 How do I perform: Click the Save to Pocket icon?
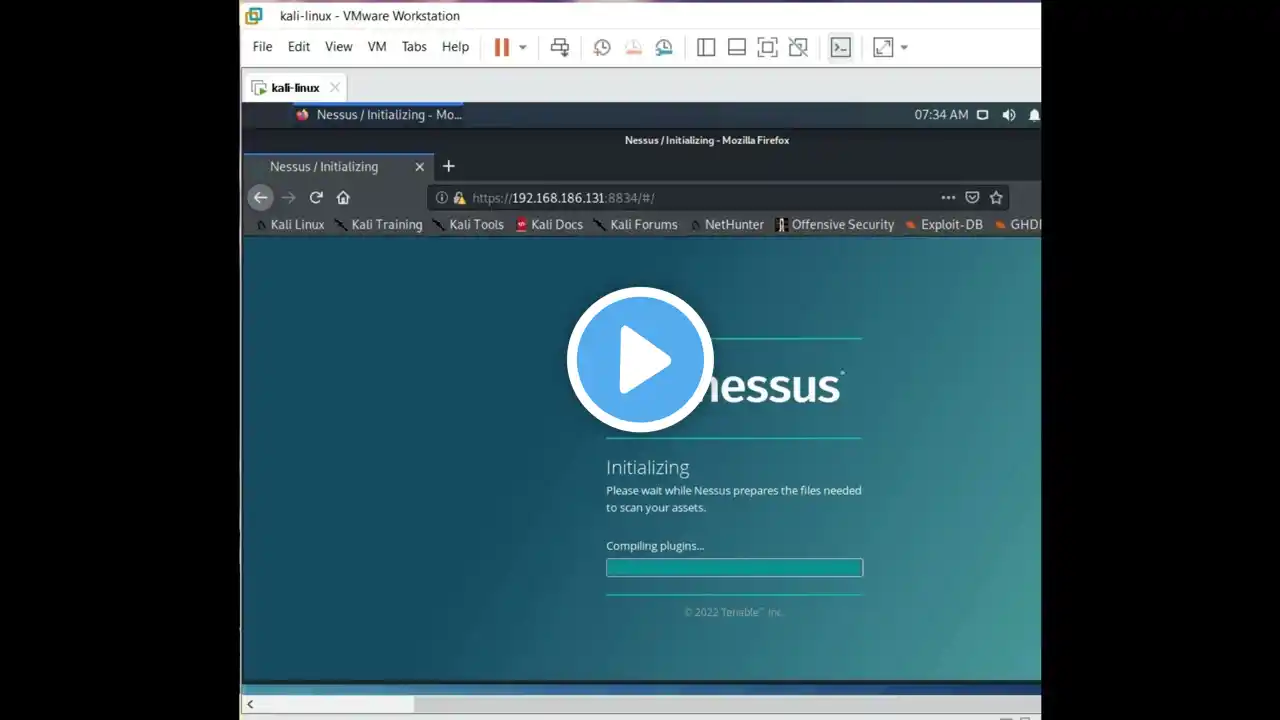point(972,198)
